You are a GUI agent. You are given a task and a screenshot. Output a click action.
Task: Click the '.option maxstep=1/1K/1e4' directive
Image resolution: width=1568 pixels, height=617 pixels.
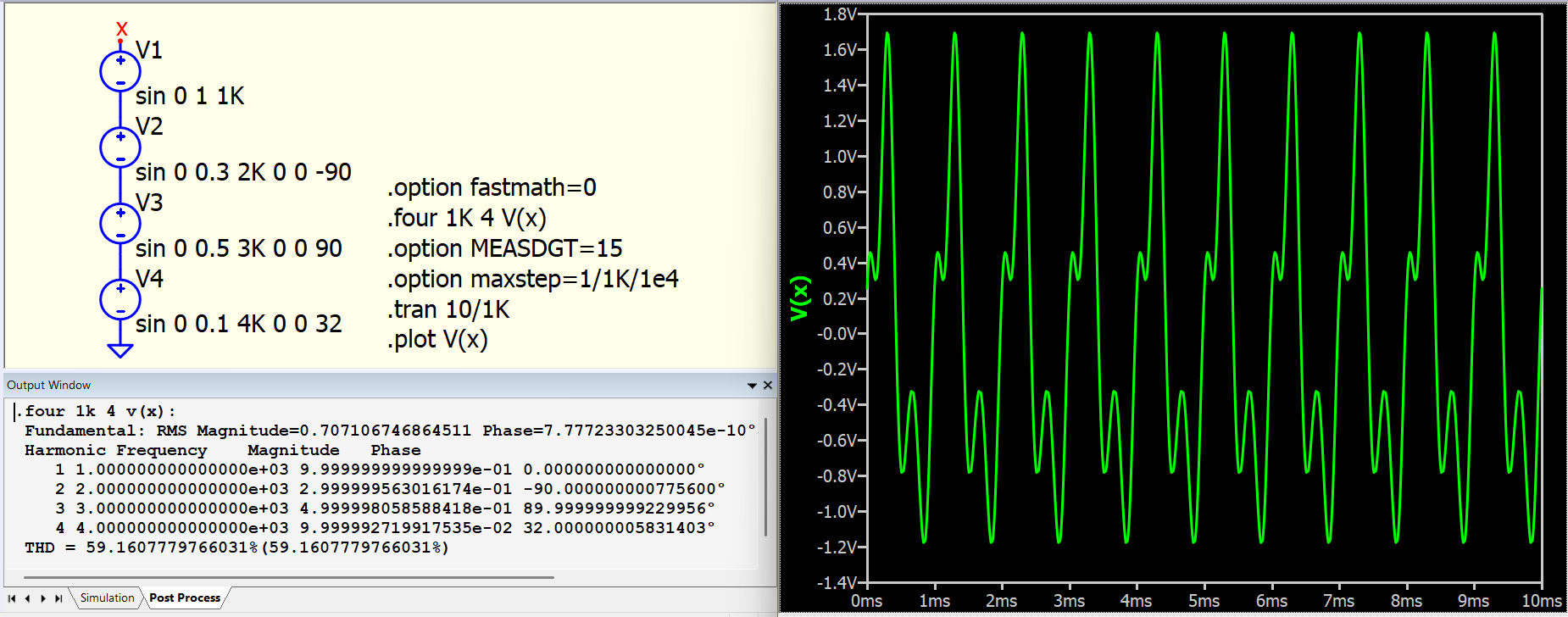pos(533,279)
